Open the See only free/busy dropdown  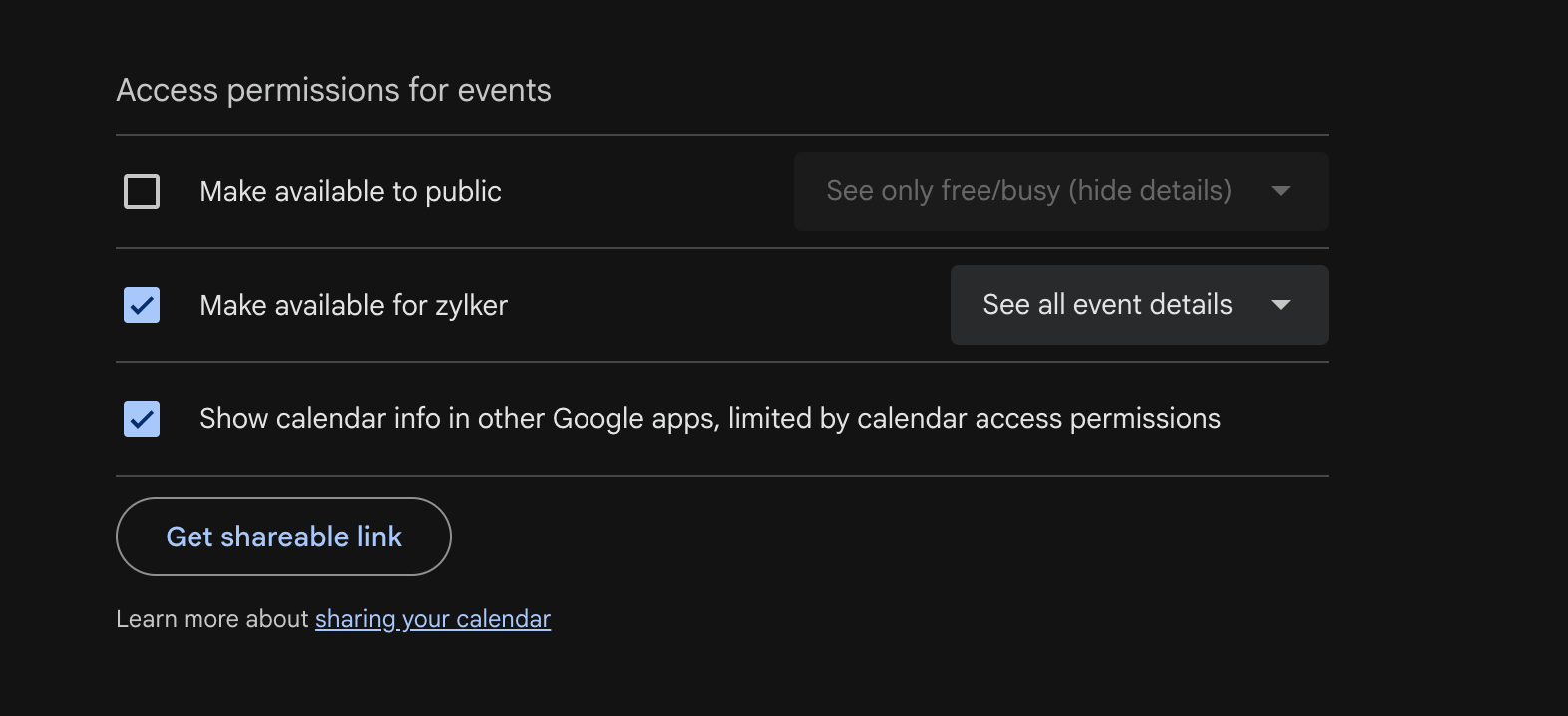pyautogui.click(x=1060, y=191)
